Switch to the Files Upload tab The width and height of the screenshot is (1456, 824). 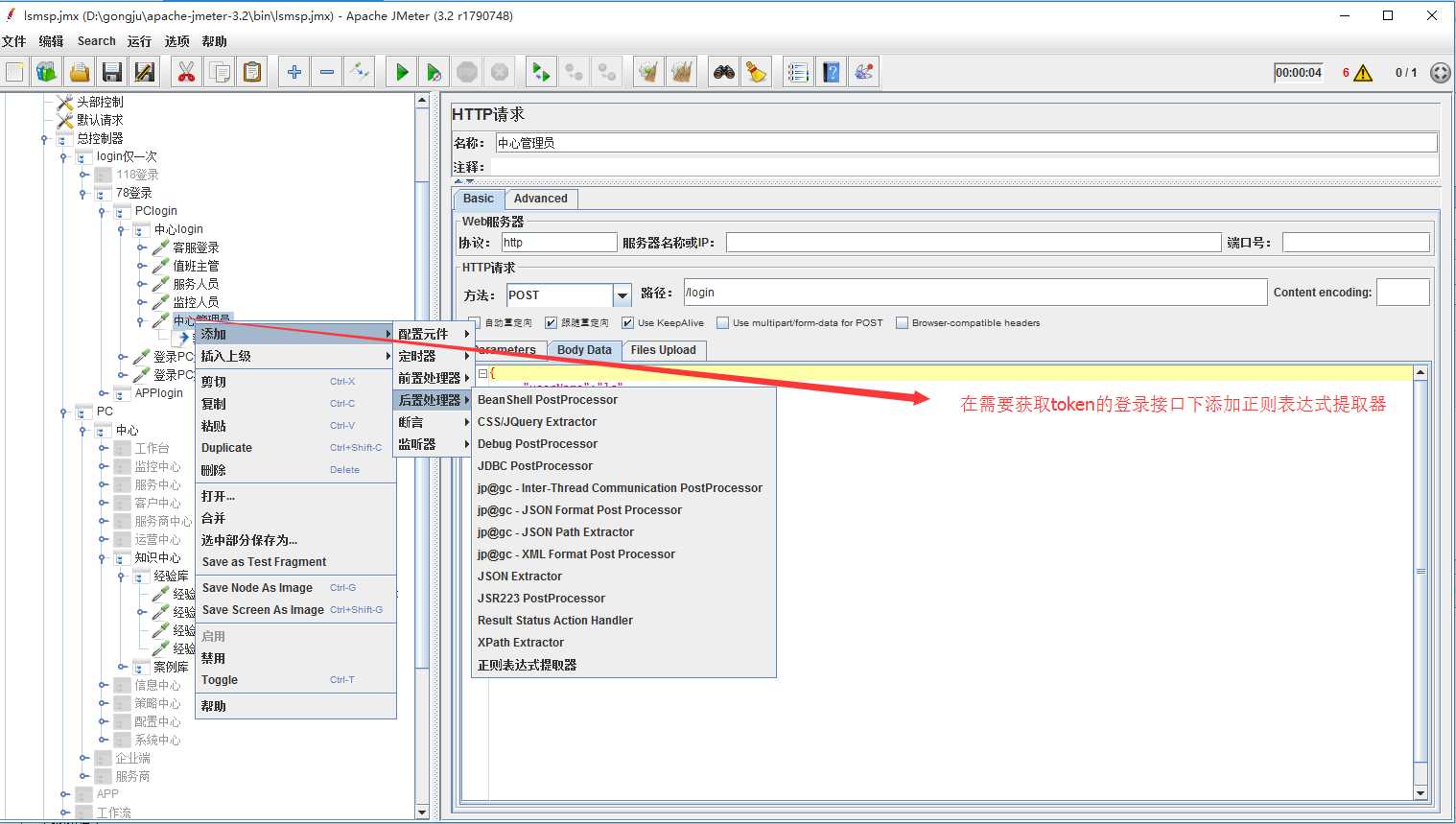click(664, 350)
